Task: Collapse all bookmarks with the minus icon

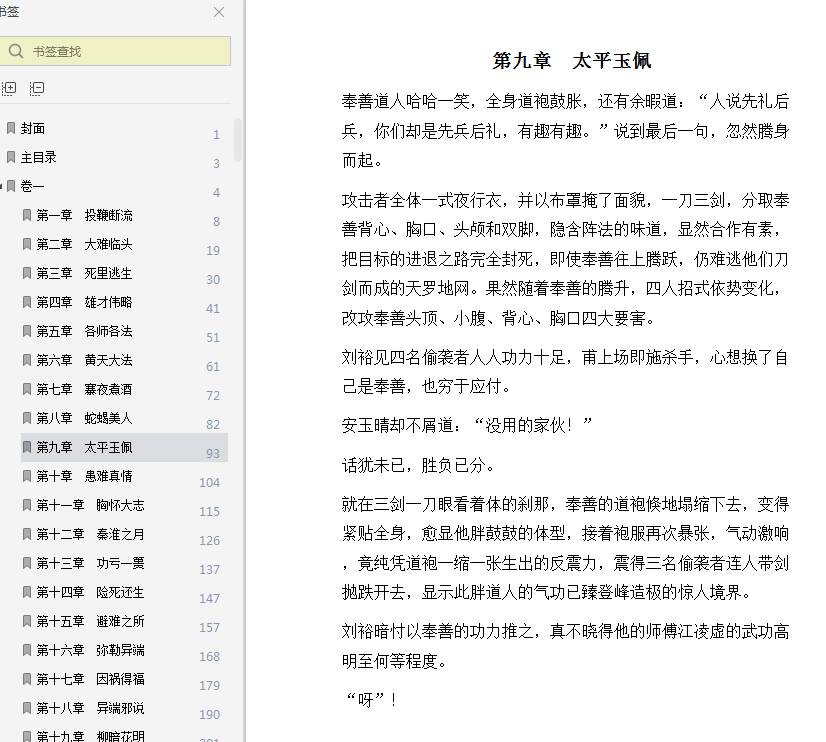Action: pos(37,88)
